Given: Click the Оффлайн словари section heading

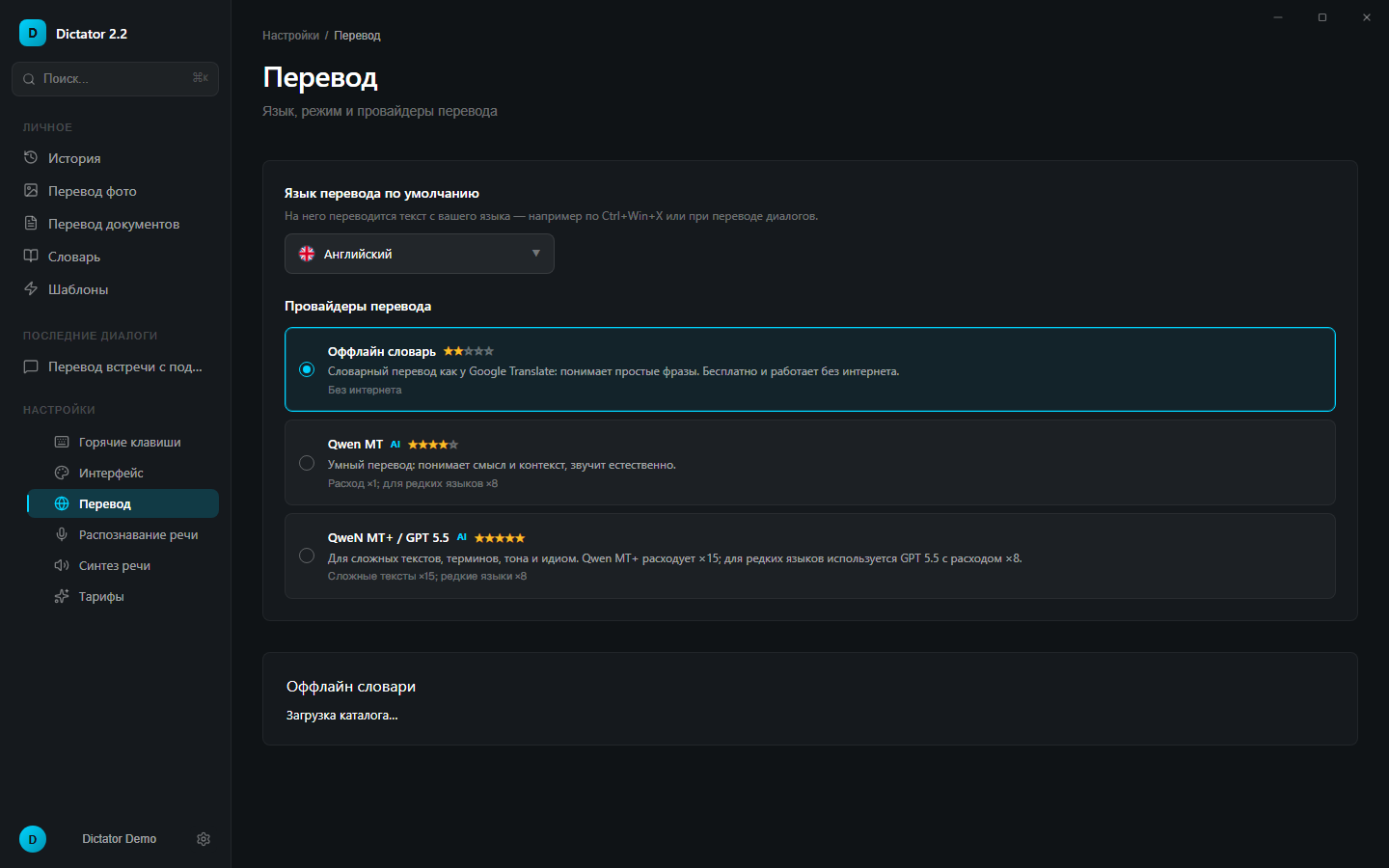Looking at the screenshot, I should [351, 687].
